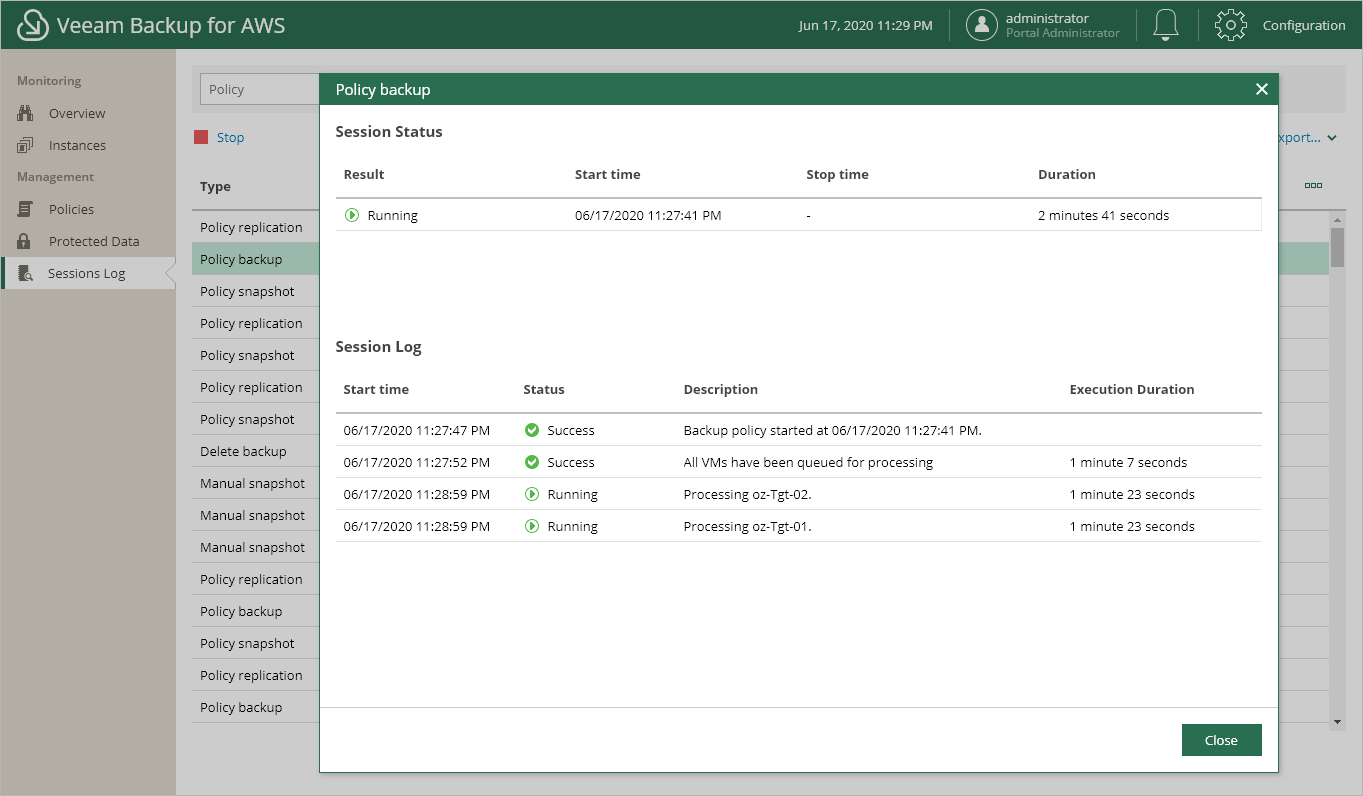The height and width of the screenshot is (796, 1363).
Task: Click 06/17/2020 11:27:52 PM log time
Action: (x=417, y=462)
